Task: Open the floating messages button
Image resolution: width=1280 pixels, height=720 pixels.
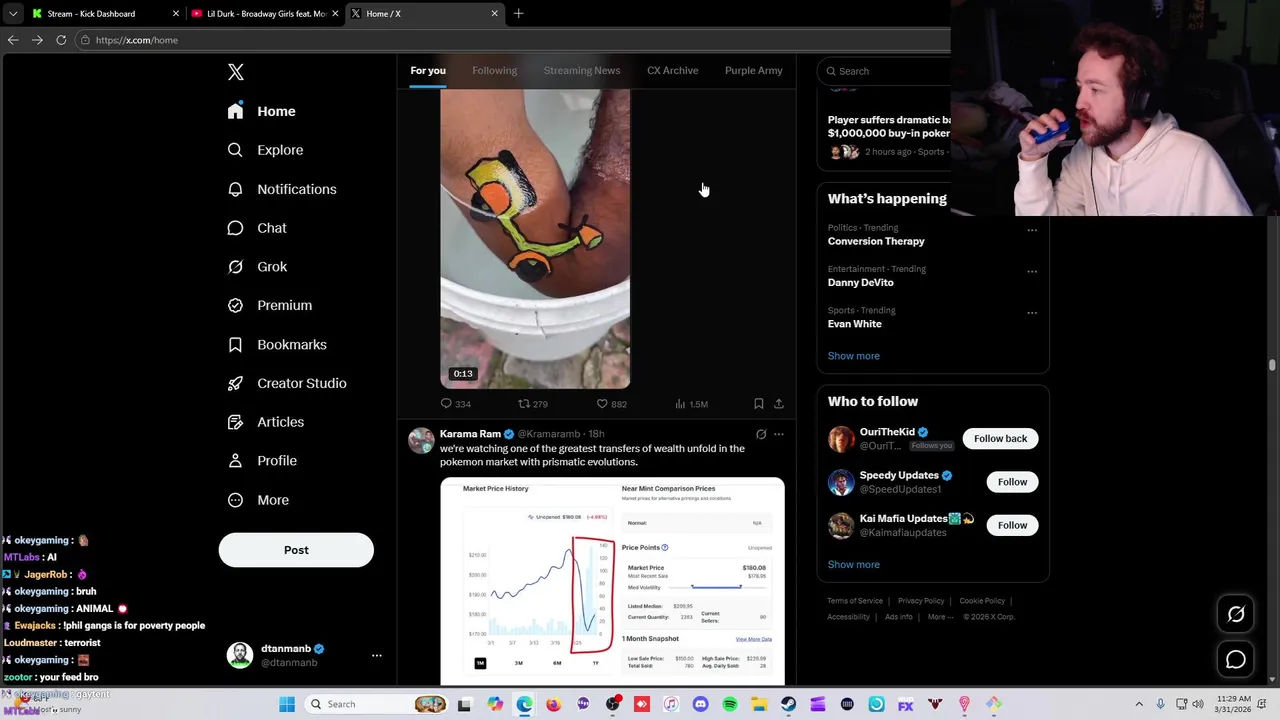Action: pyautogui.click(x=1236, y=659)
